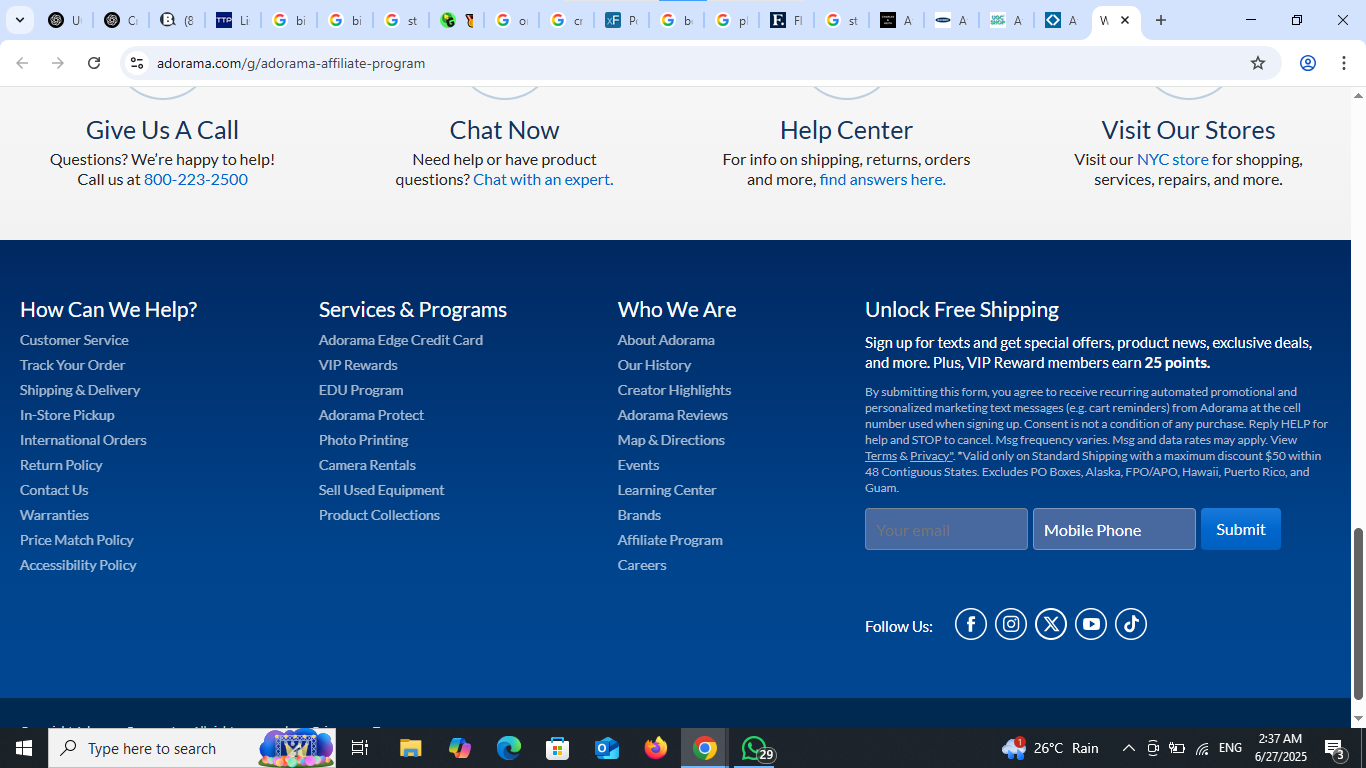Viewport: 1366px width, 768px height.
Task: Open Chrome three-dot menu
Action: (x=1344, y=63)
